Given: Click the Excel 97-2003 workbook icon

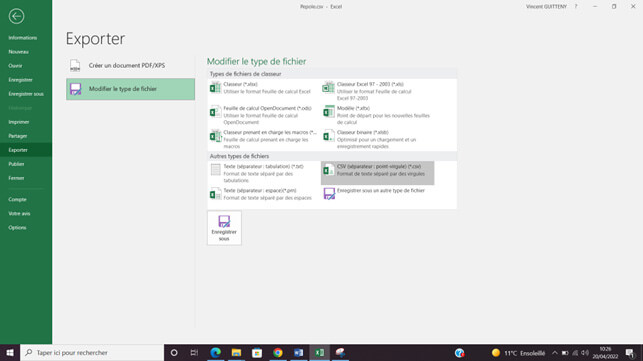Looking at the screenshot, I should click(328, 87).
